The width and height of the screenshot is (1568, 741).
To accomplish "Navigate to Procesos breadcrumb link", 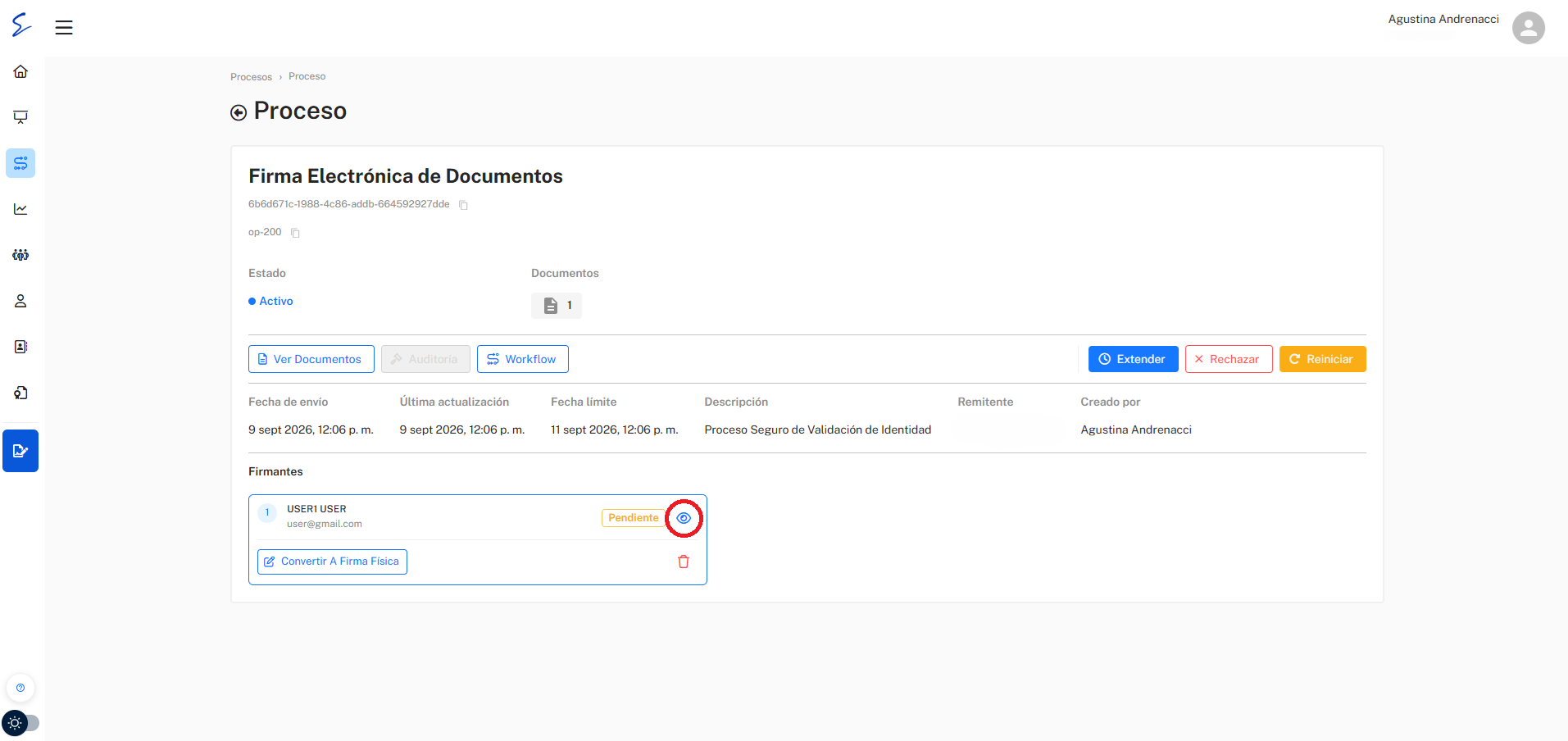I will [251, 77].
